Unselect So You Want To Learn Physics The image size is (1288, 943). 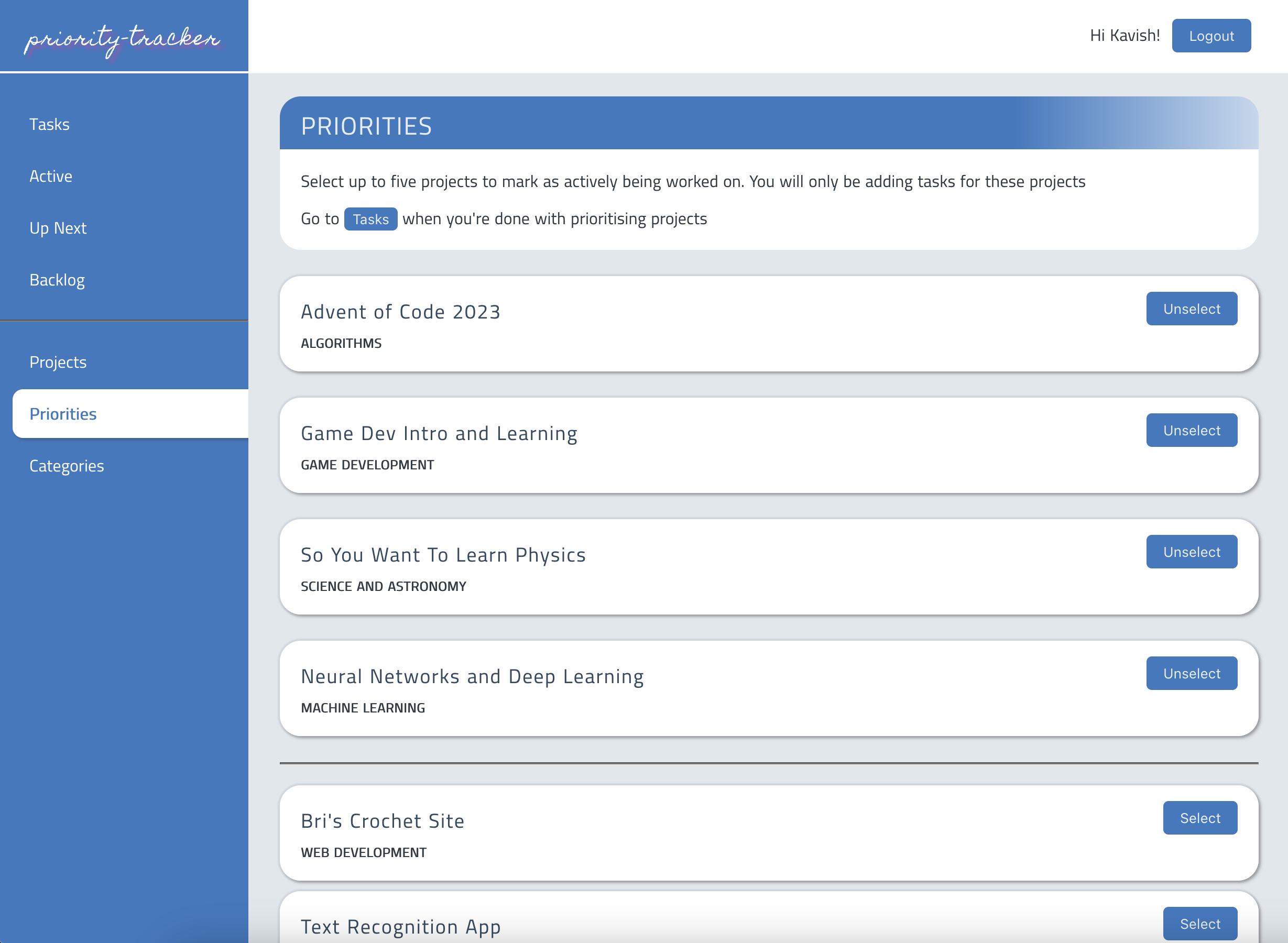pos(1192,552)
